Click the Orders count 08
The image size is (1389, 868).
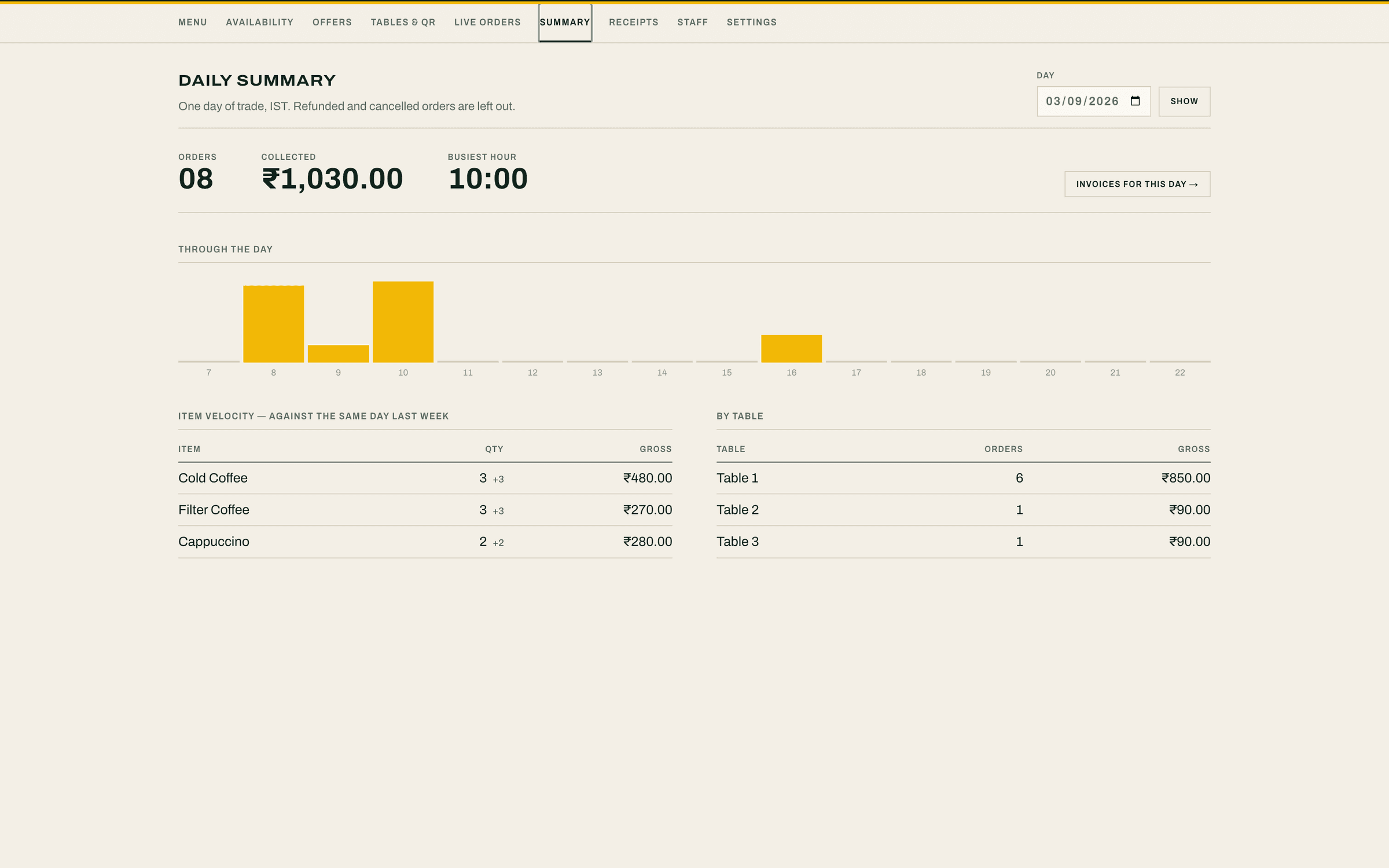[x=196, y=179]
